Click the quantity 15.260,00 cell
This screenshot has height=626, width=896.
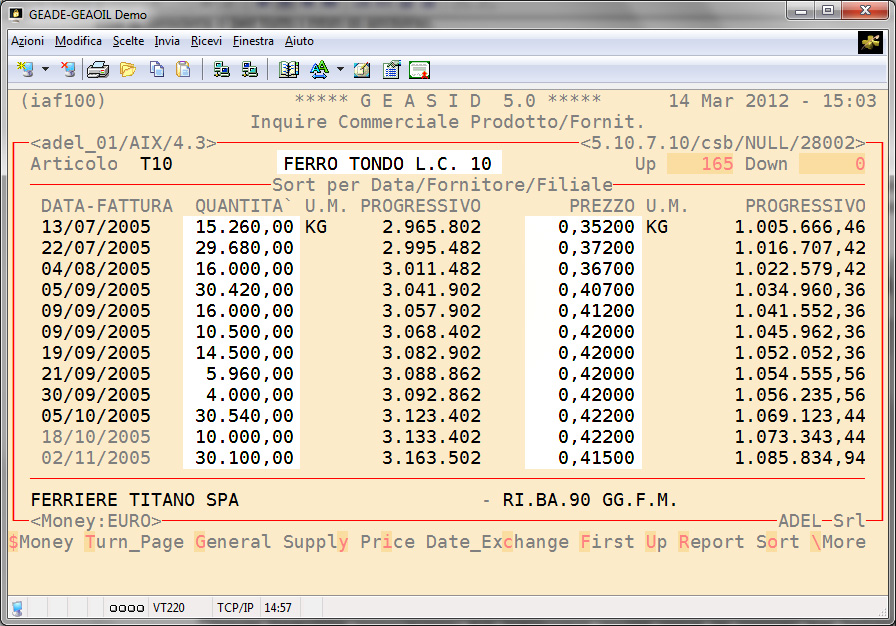point(241,227)
